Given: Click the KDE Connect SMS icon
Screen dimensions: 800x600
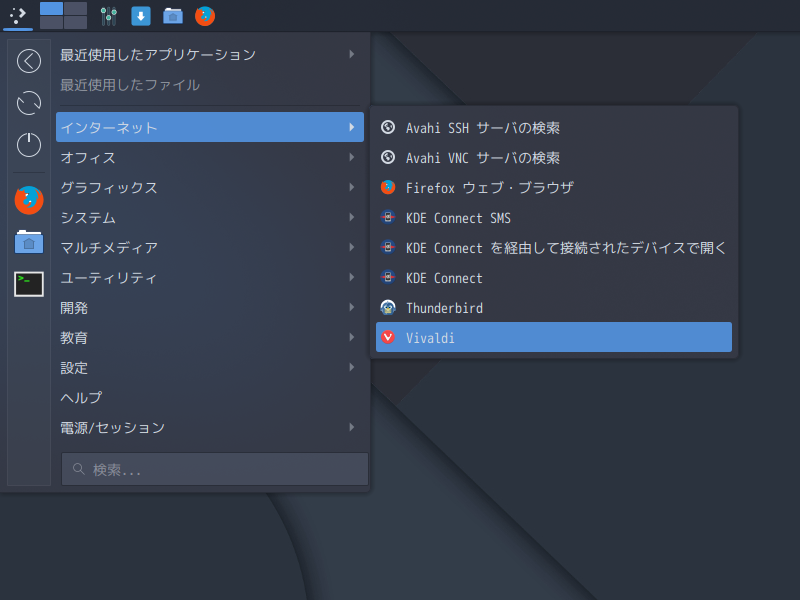Looking at the screenshot, I should click(388, 217).
